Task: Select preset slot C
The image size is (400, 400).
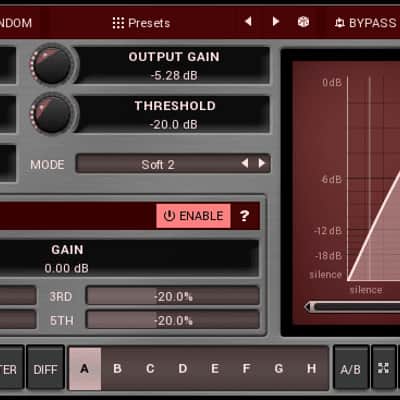Action: pos(150,369)
